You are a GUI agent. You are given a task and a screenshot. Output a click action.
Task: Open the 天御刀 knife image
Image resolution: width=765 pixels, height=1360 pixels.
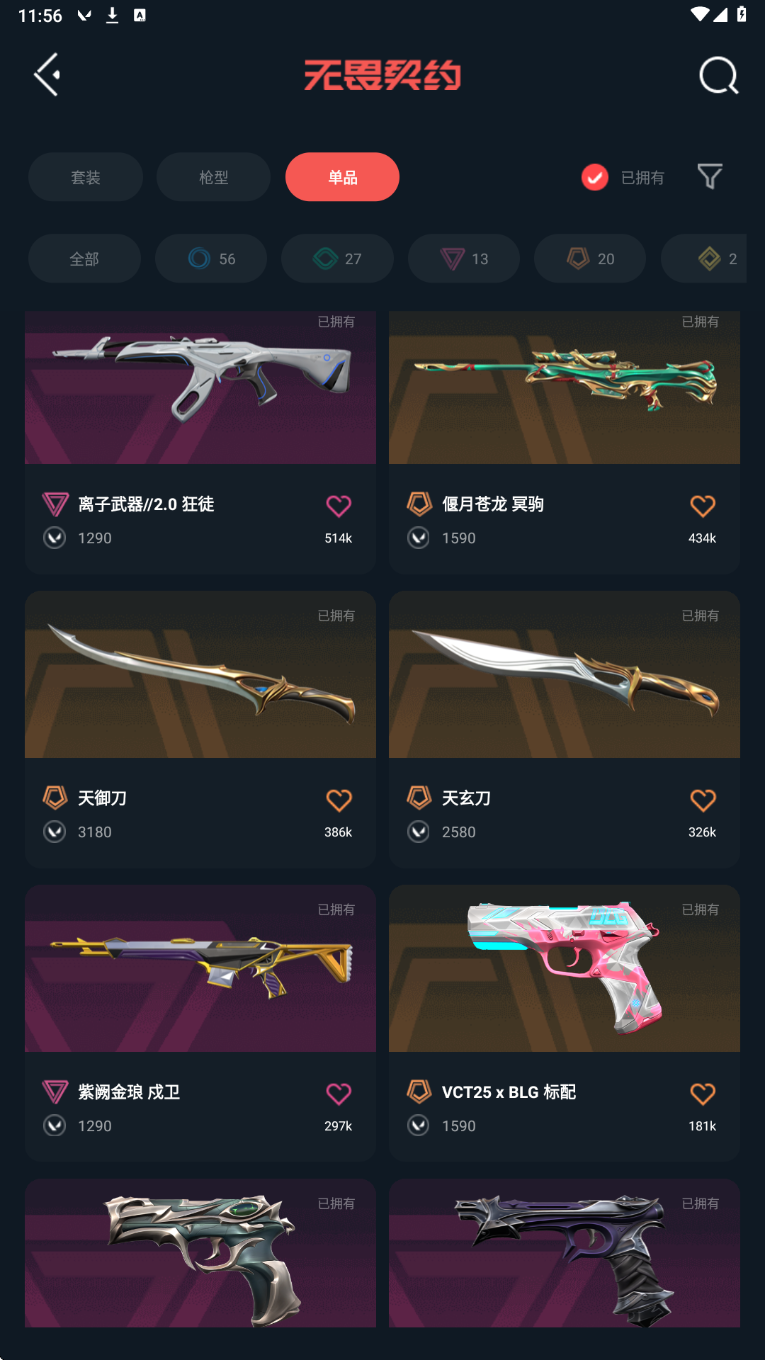pyautogui.click(x=200, y=674)
